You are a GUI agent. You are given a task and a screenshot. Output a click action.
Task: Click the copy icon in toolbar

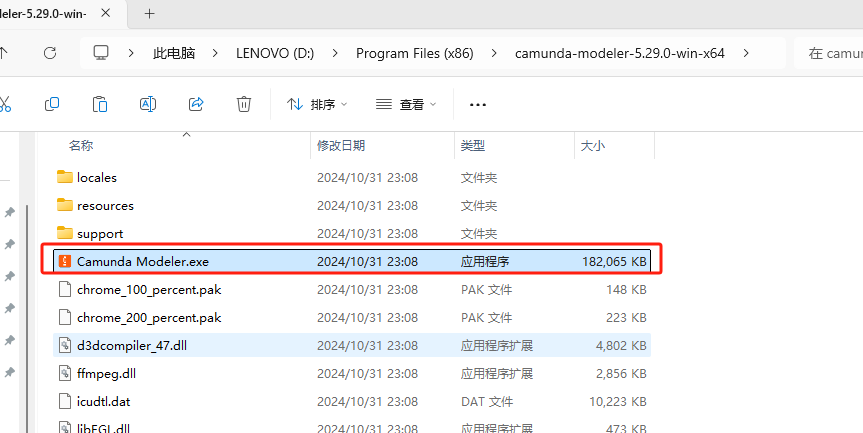pos(52,103)
